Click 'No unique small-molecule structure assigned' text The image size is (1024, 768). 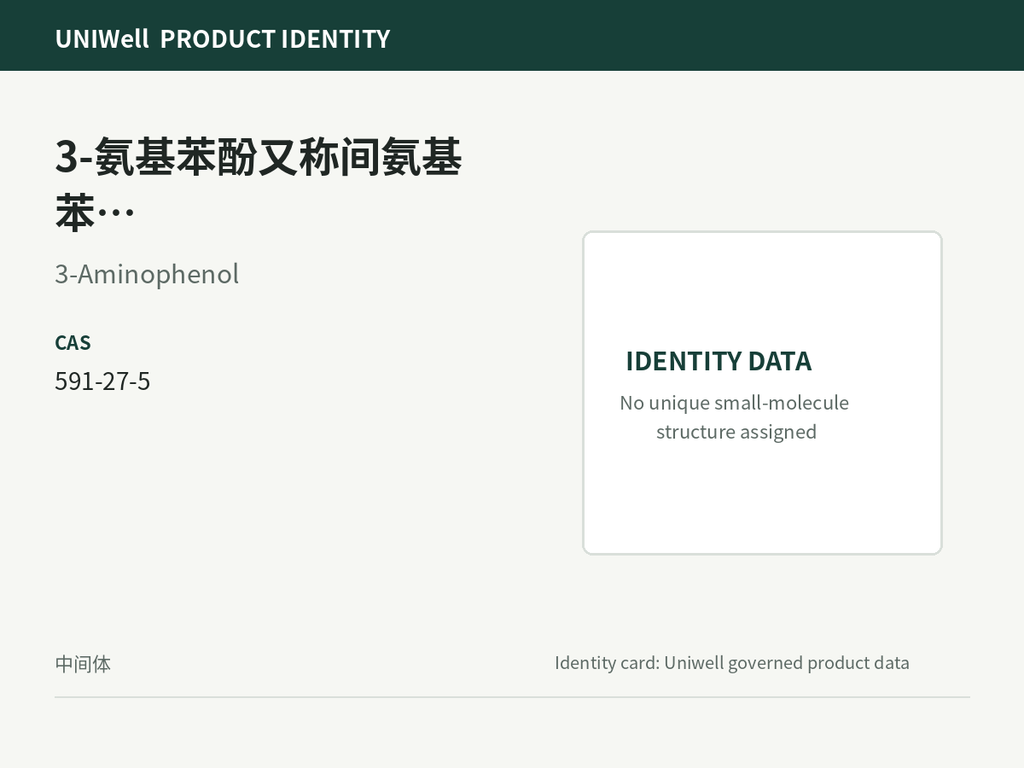[735, 417]
